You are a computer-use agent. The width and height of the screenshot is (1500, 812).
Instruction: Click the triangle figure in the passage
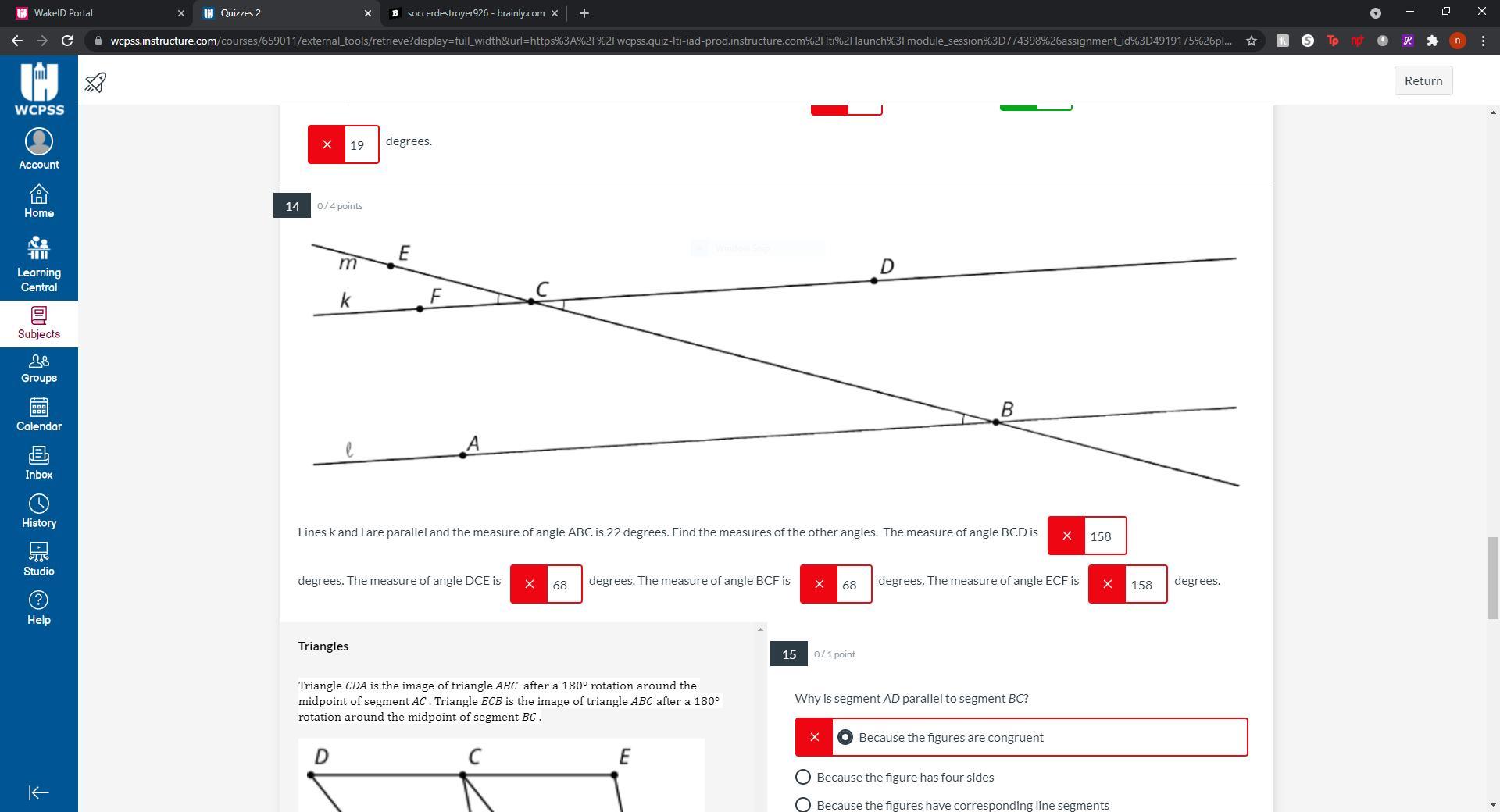502,776
